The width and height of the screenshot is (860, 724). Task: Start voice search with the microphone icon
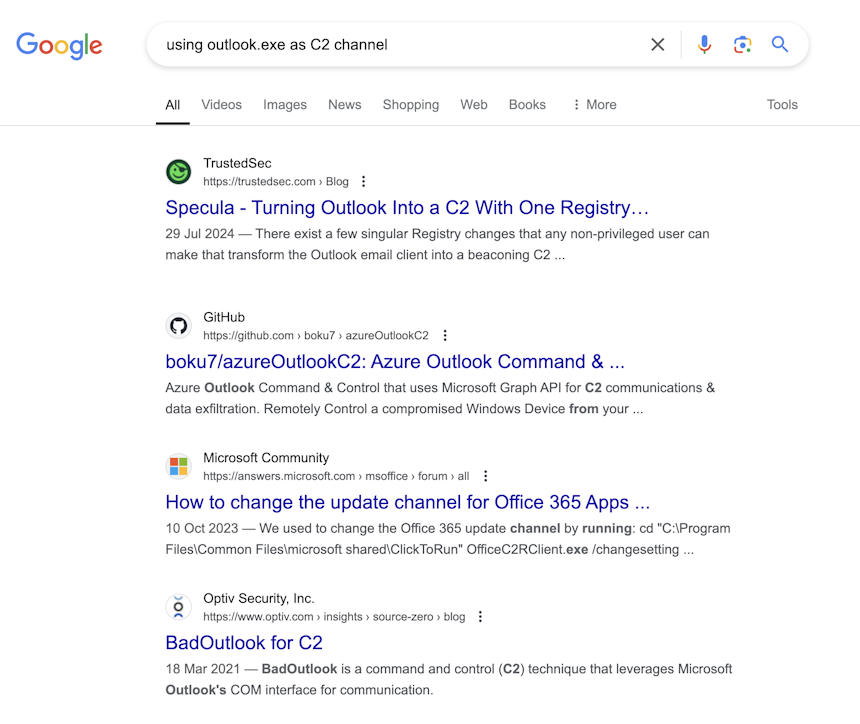click(704, 44)
